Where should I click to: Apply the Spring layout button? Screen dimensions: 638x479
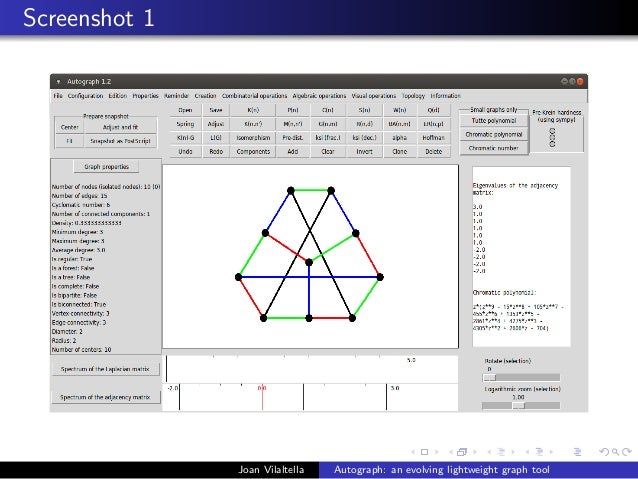185,124
